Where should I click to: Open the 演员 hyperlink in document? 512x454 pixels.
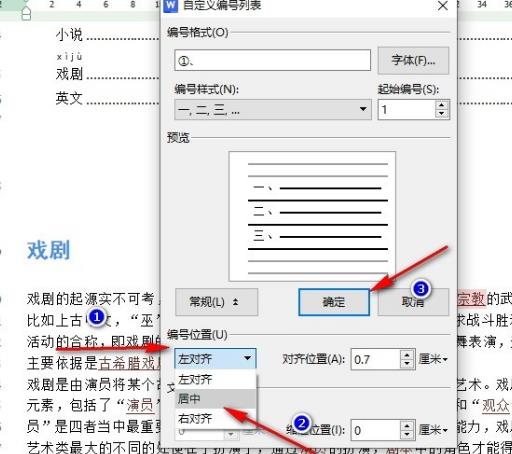click(x=140, y=406)
